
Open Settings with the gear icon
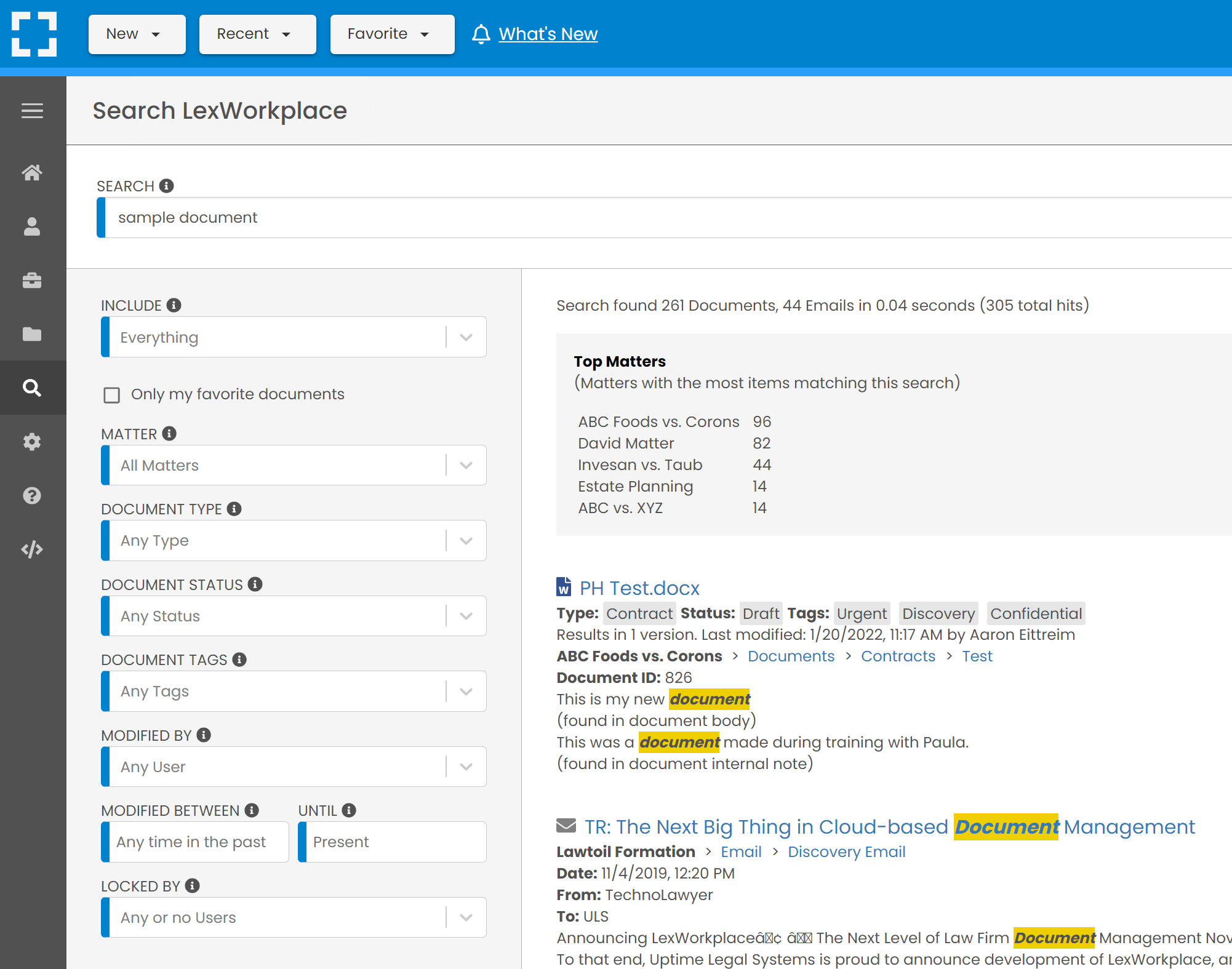pyautogui.click(x=32, y=442)
